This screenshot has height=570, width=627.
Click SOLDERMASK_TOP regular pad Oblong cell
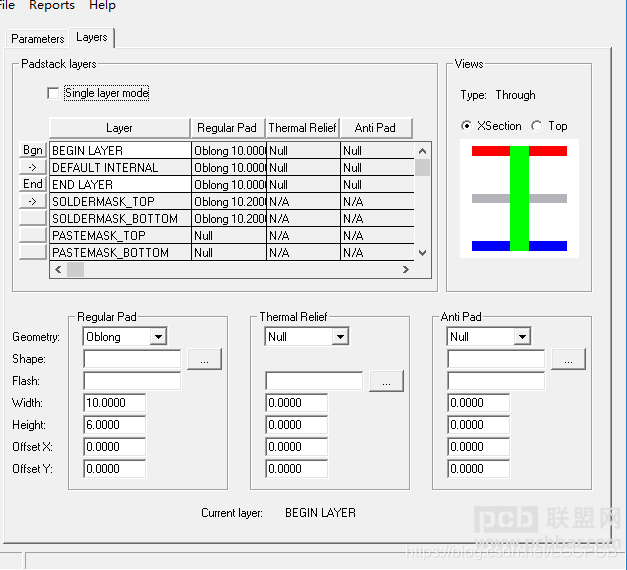click(x=229, y=202)
